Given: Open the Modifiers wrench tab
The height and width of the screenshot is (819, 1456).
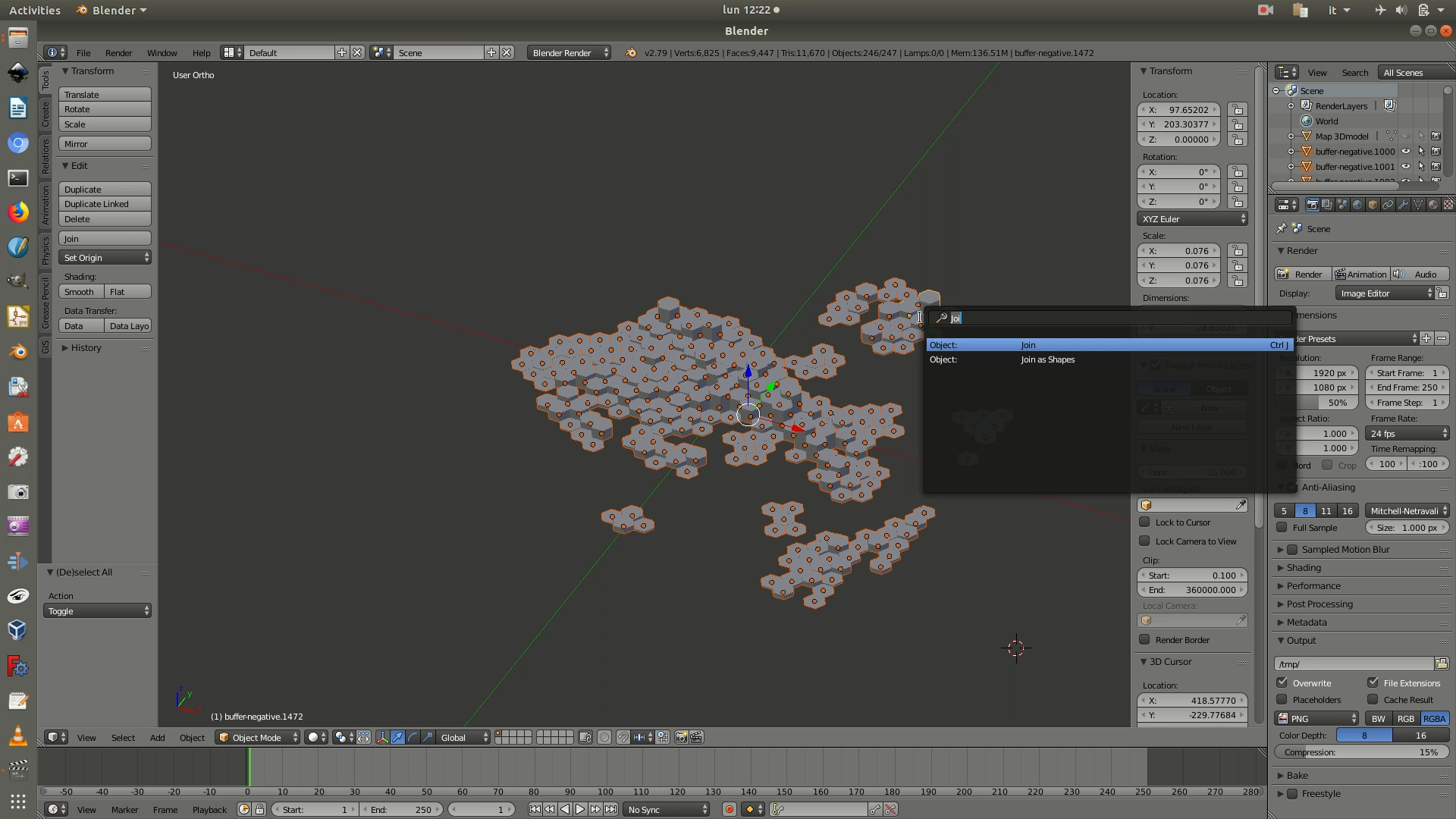Looking at the screenshot, I should coord(1403,205).
